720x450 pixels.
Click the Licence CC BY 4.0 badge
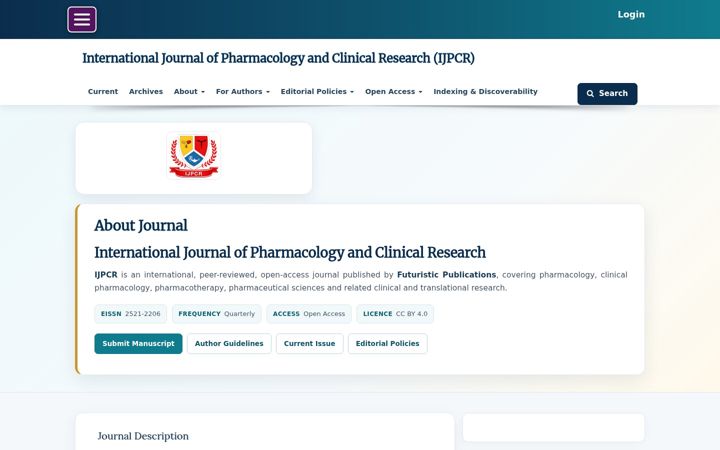395,314
